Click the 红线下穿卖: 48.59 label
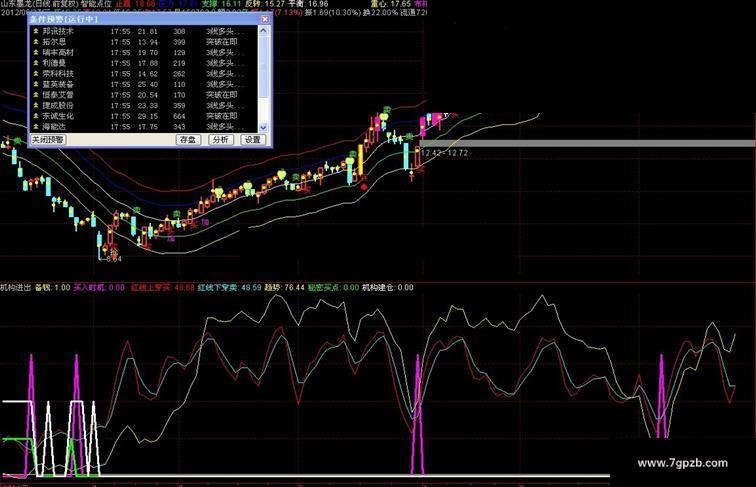756x487 pixels. pos(230,287)
